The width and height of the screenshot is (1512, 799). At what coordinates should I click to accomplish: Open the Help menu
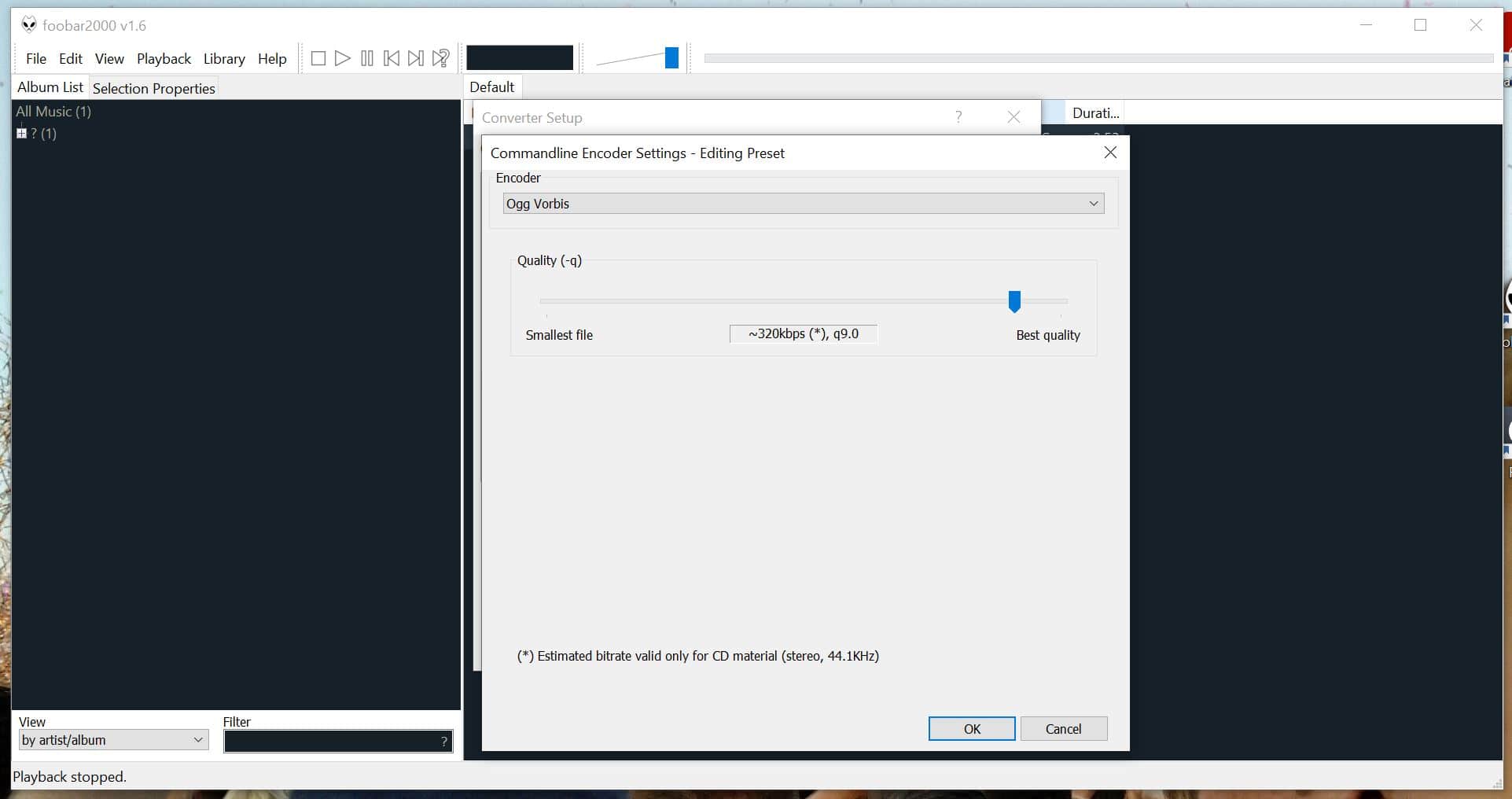[272, 59]
